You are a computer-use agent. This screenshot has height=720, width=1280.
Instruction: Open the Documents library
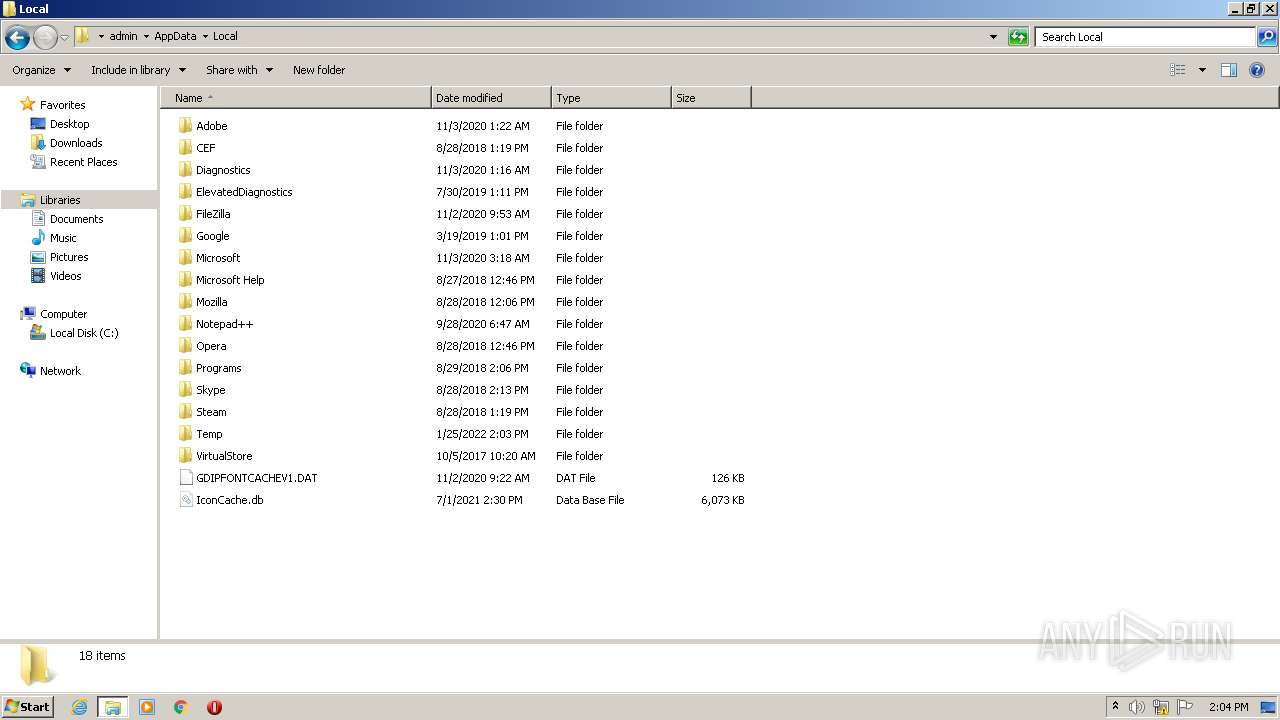coord(76,219)
